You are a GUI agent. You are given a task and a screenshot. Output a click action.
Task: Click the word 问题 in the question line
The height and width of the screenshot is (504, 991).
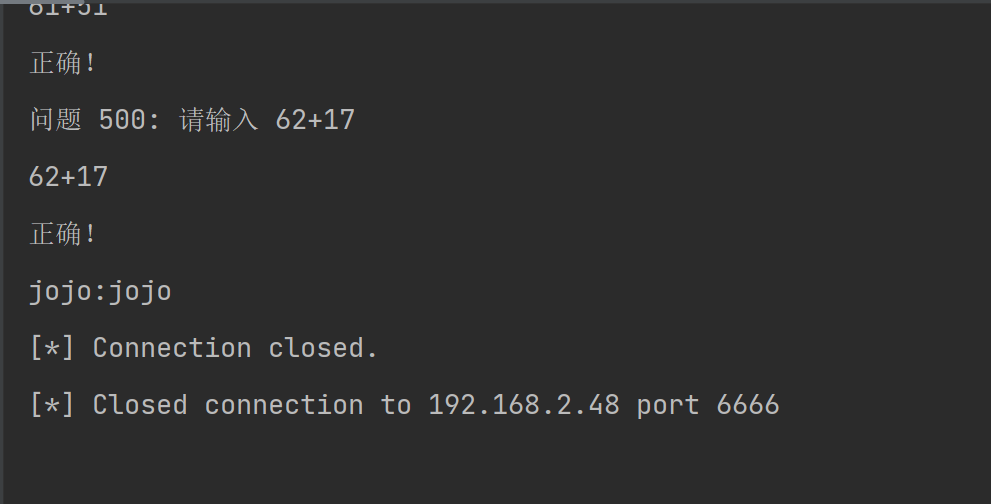(55, 121)
